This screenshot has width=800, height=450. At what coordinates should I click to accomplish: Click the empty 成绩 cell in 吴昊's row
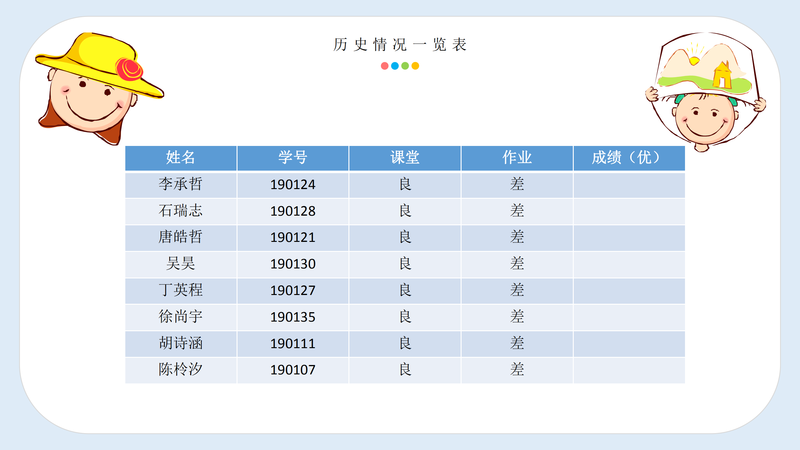pyautogui.click(x=630, y=264)
